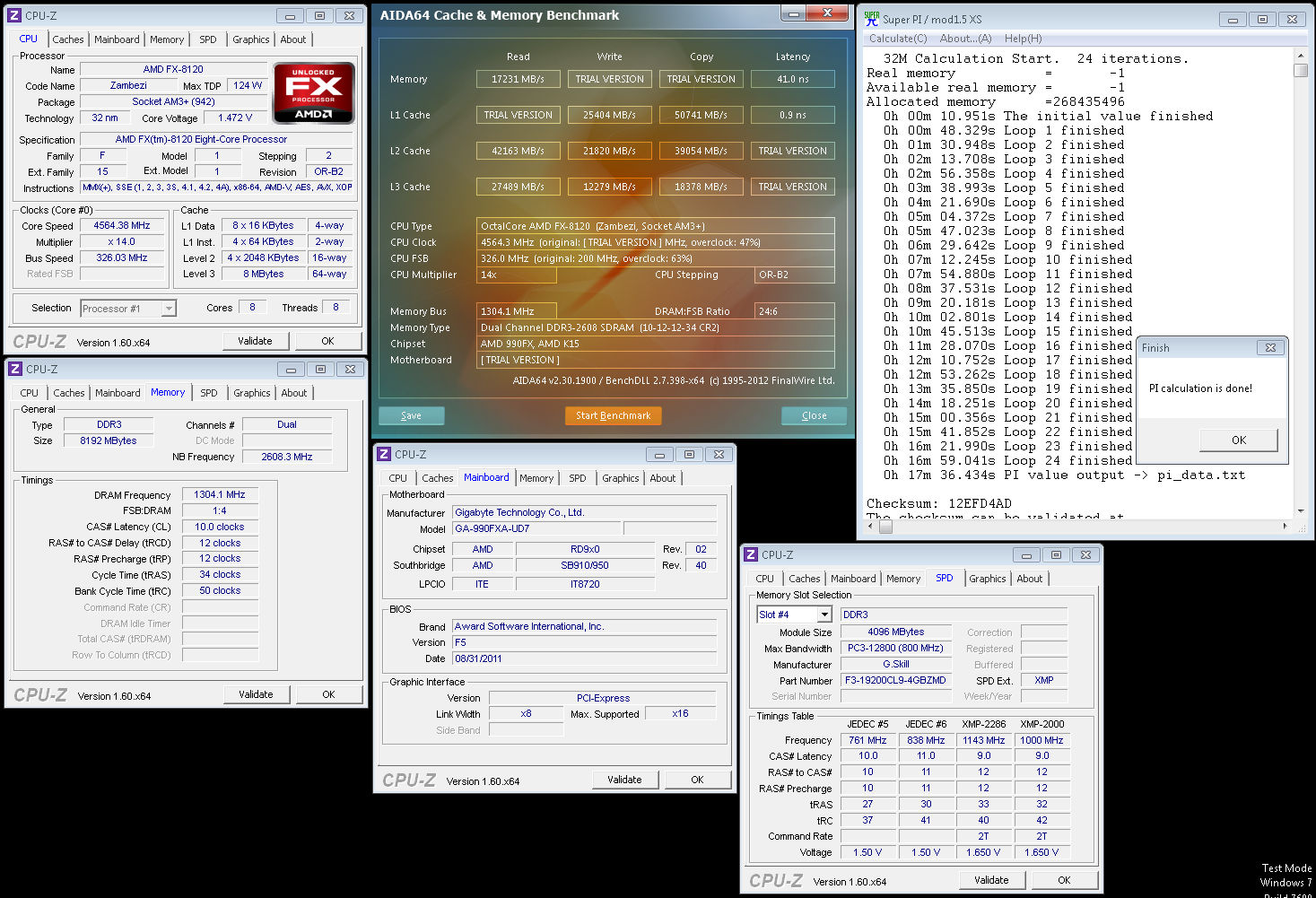The height and width of the screenshot is (898, 1316).
Task: Click OK in SPD tab window
Action: 1065,880
